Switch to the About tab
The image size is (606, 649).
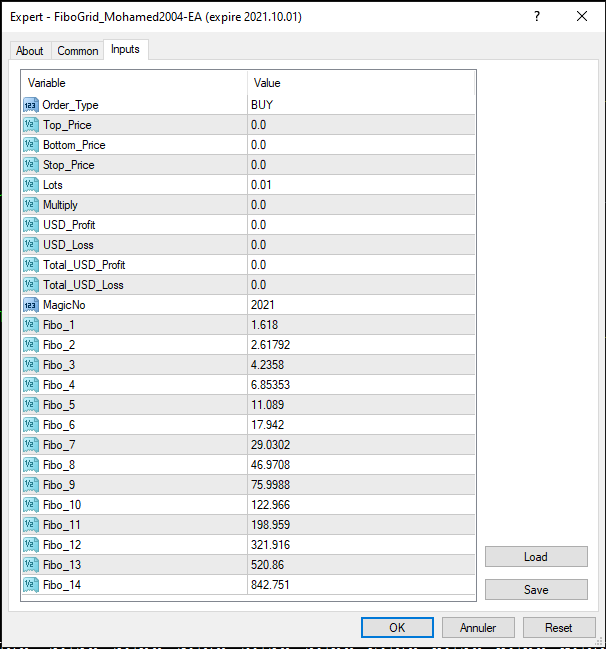coord(30,51)
